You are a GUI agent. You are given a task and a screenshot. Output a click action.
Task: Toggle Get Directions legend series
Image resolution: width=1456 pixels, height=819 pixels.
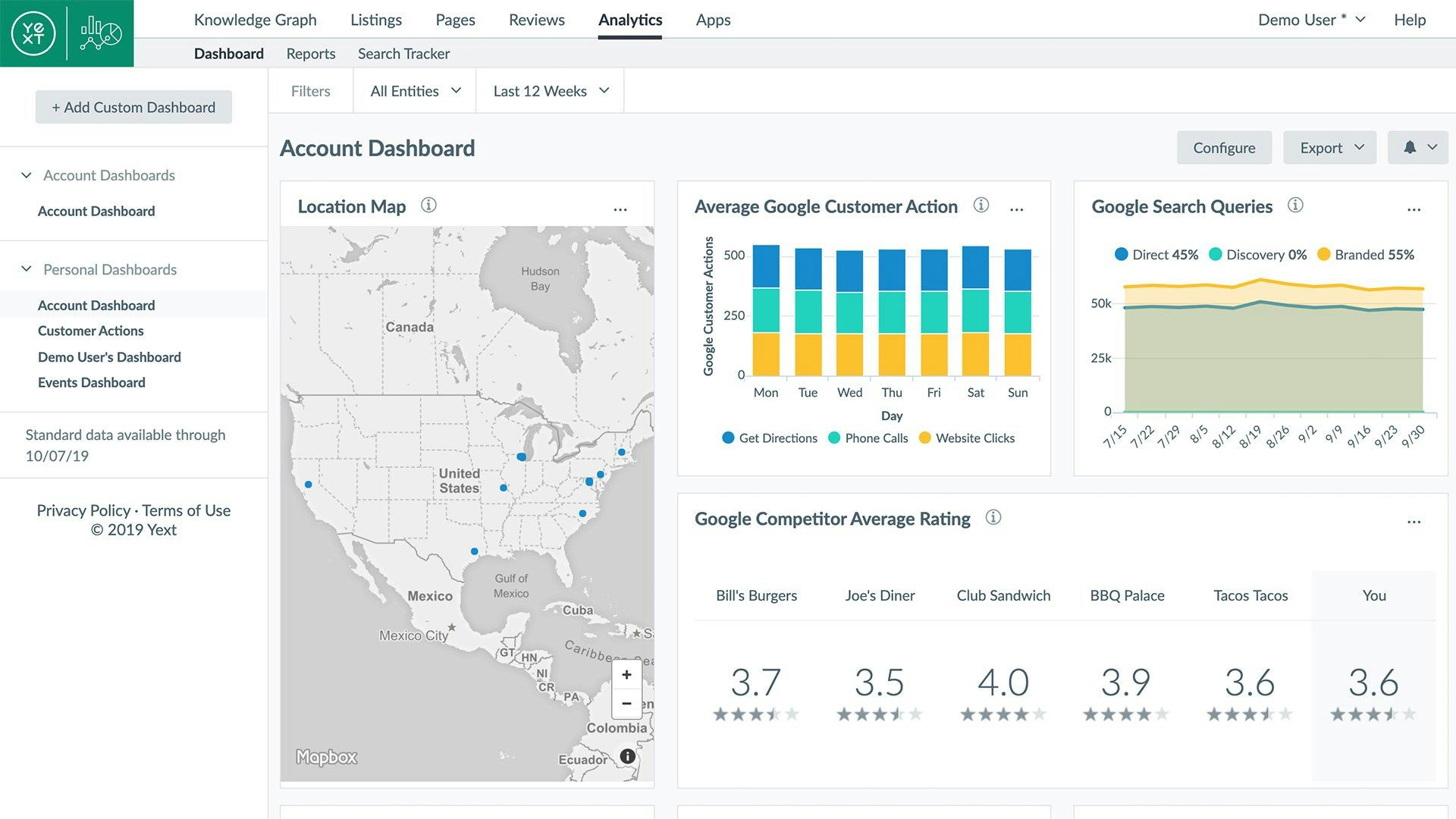pos(770,438)
